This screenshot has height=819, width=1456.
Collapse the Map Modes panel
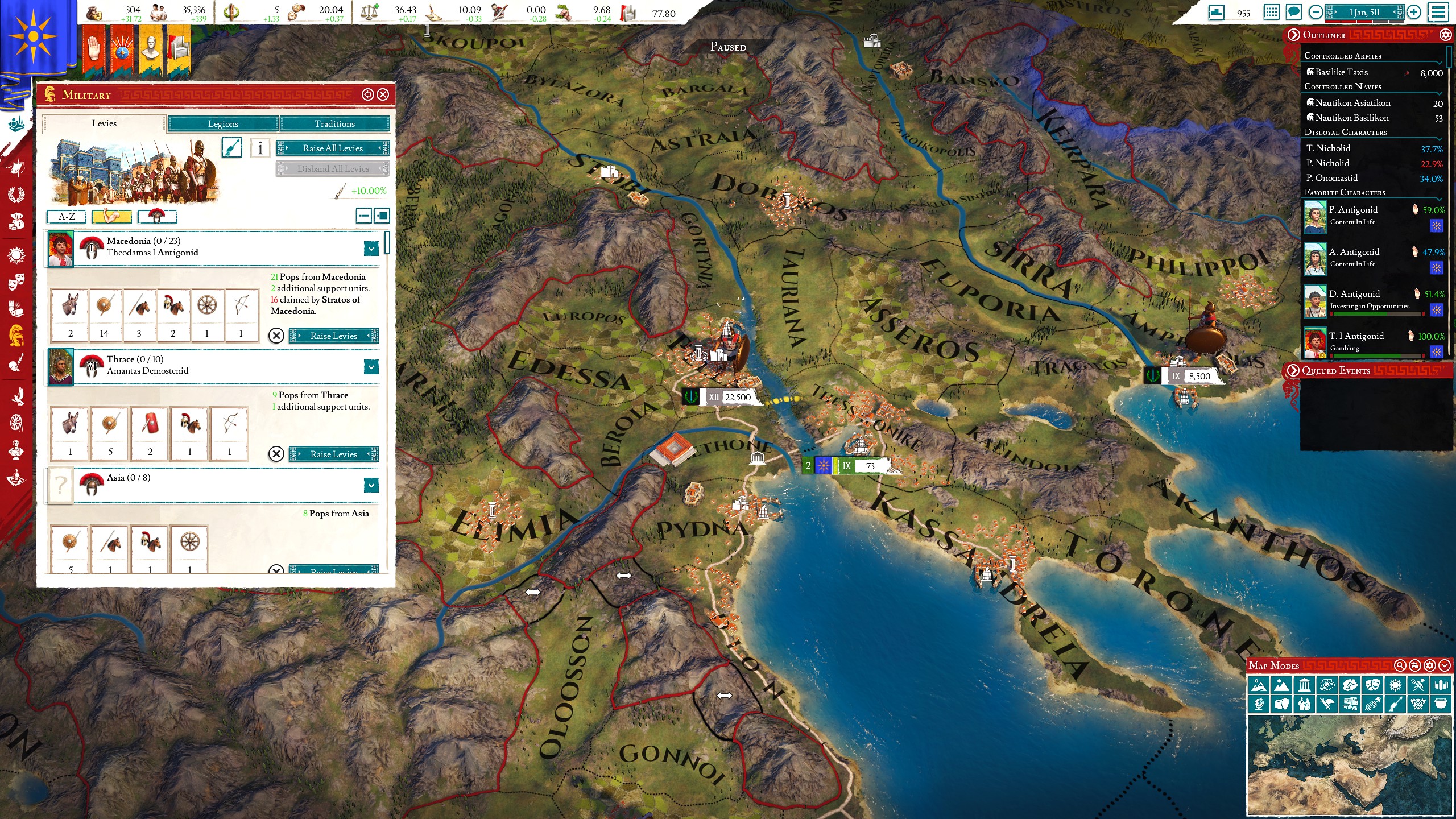point(1445,665)
